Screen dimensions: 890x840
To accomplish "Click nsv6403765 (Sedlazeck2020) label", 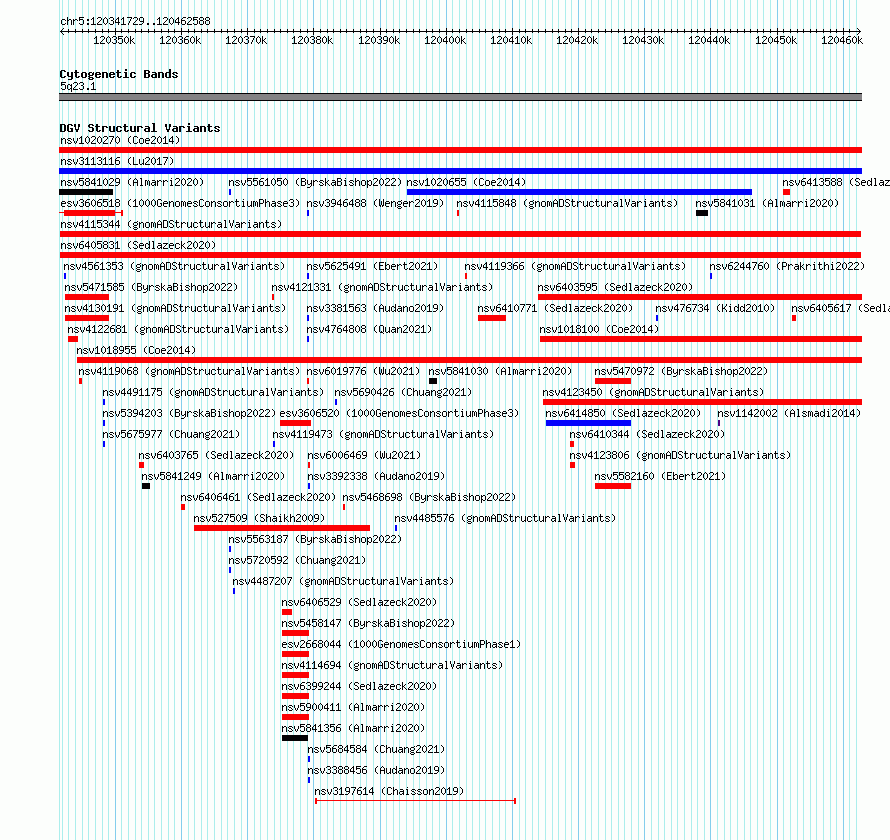I will tap(216, 455).
